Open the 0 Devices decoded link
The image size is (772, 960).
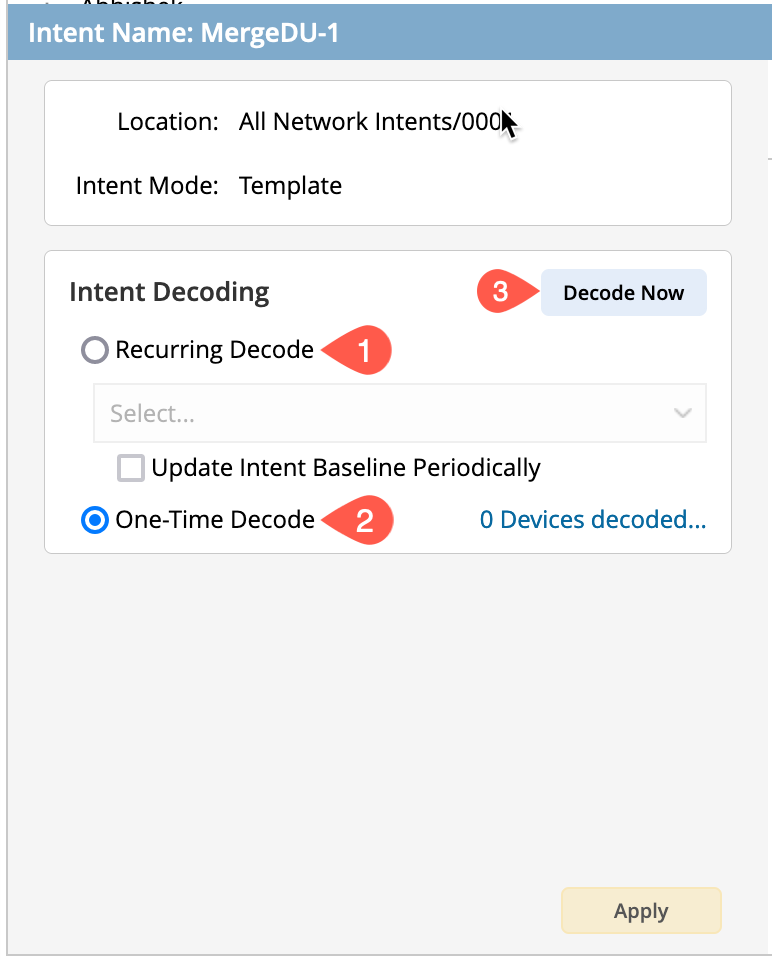pyautogui.click(x=593, y=520)
